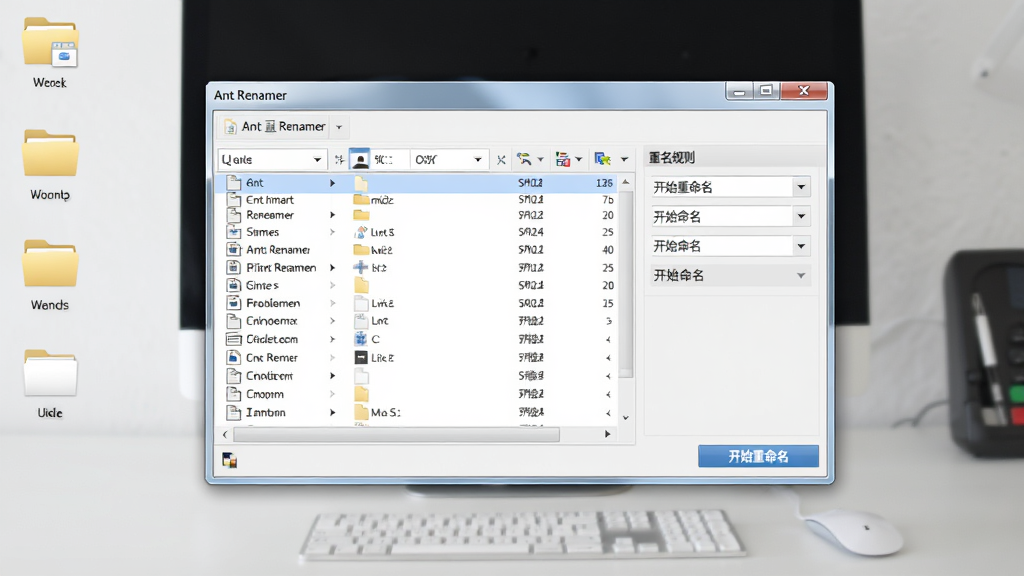This screenshot has width=1024, height=576.
Task: Click the value 40 in the list
Action: click(607, 249)
